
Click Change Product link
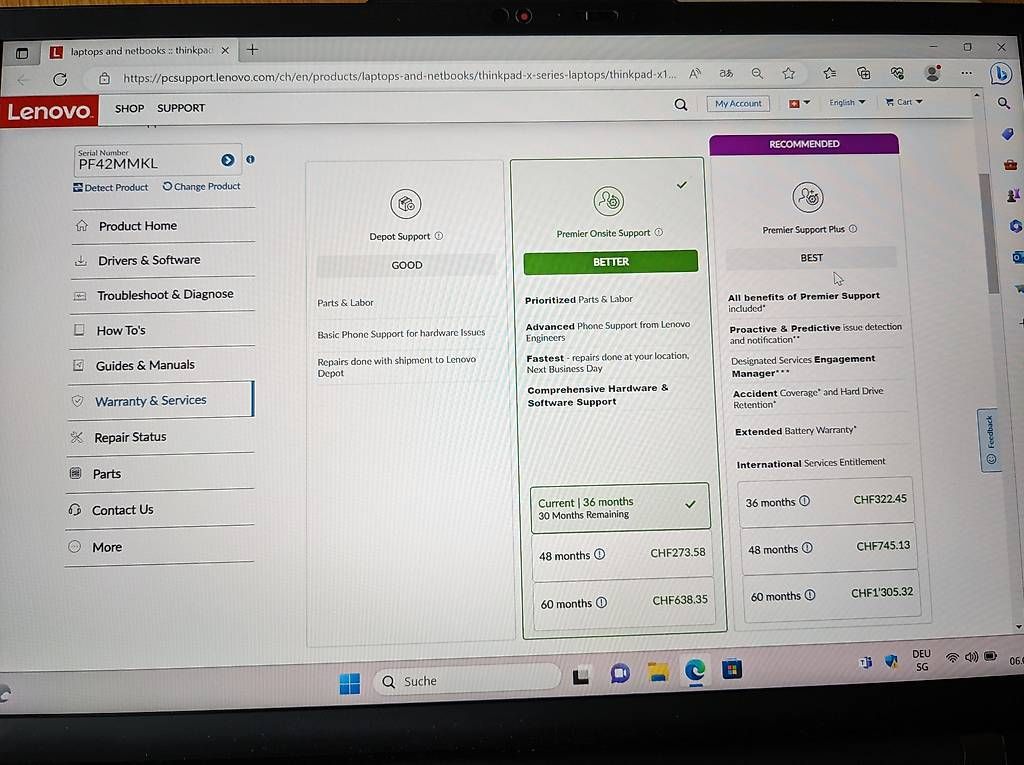[x=201, y=186]
